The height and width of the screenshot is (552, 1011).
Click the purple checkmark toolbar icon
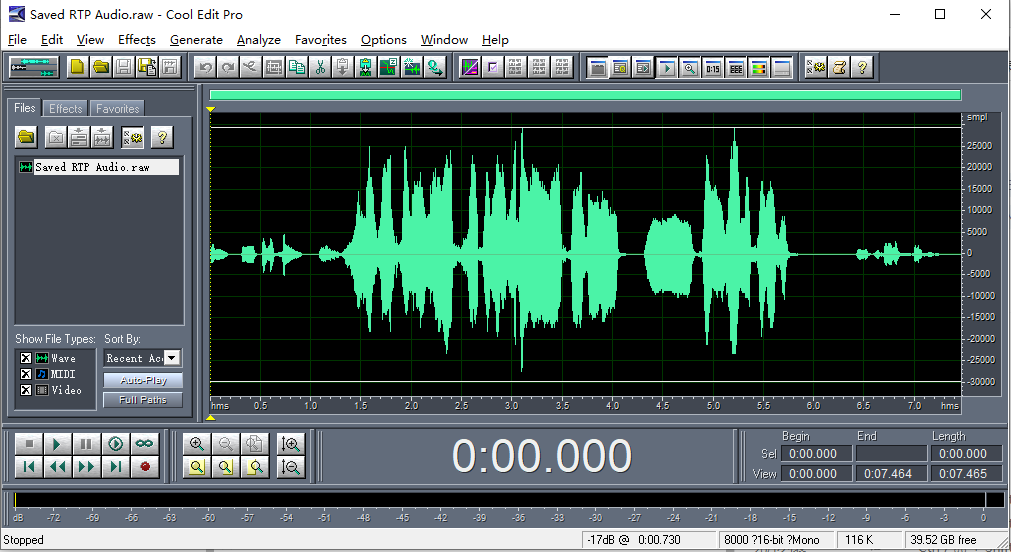[x=493, y=67]
